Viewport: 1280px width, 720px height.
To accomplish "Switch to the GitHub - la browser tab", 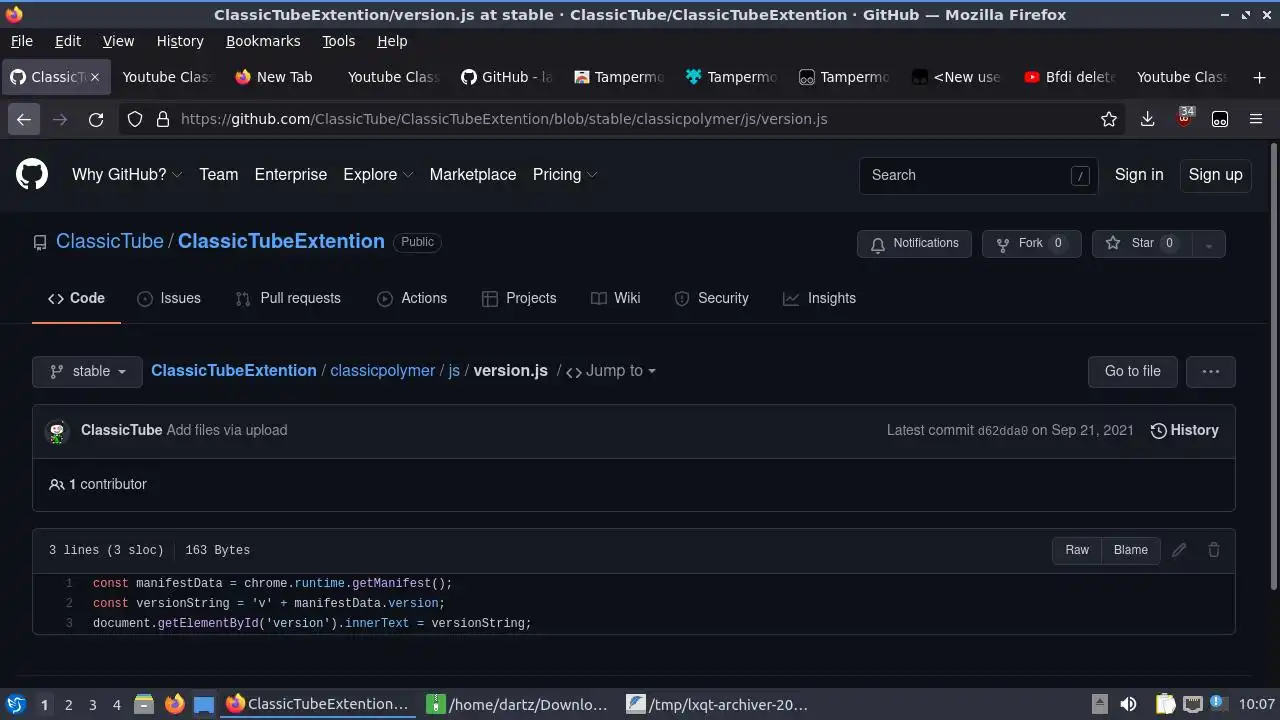I will [x=507, y=77].
